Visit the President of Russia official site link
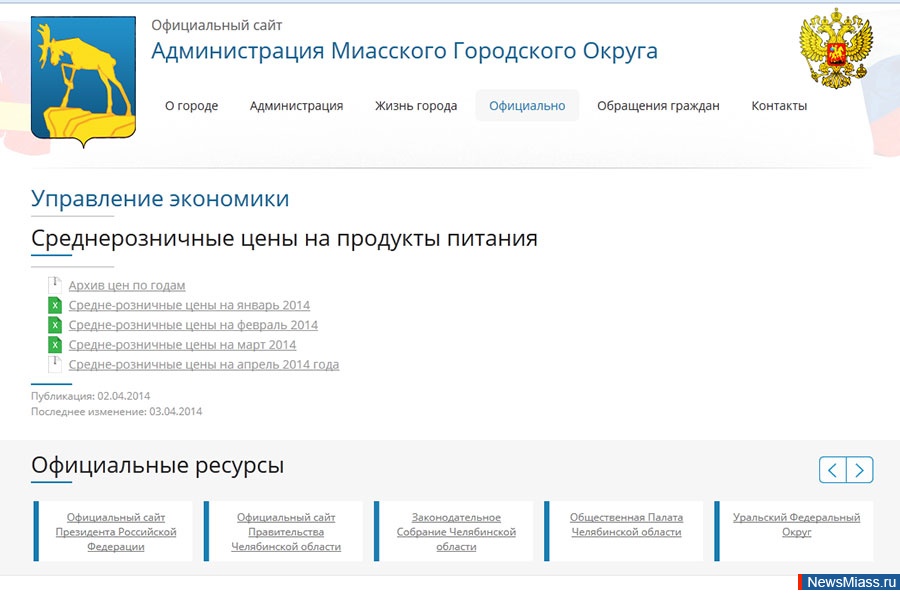 (x=116, y=532)
